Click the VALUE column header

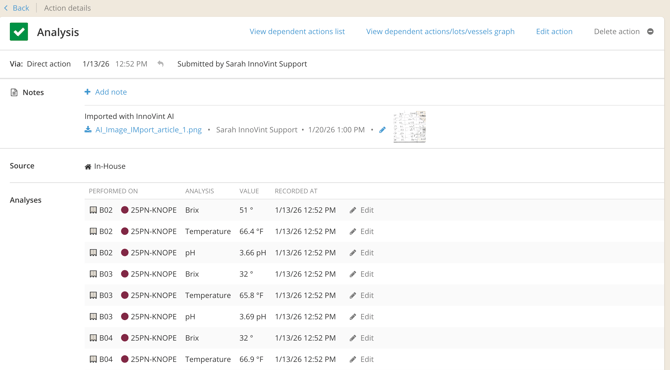click(249, 191)
